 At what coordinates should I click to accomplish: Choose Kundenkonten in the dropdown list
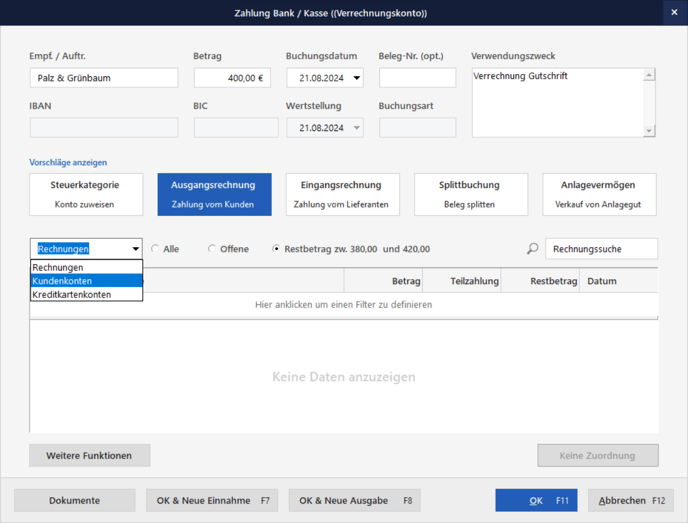(86, 281)
